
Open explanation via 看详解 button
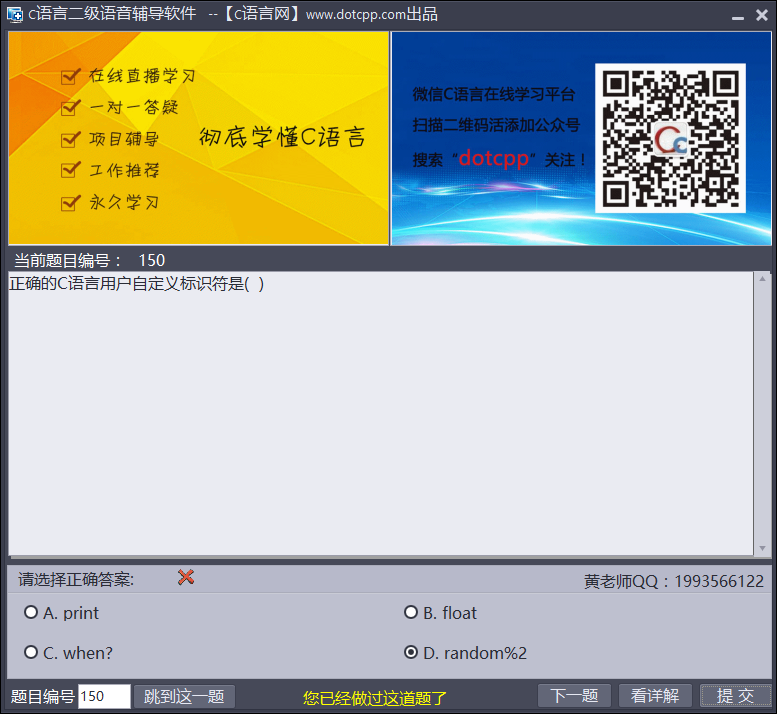pyautogui.click(x=655, y=696)
